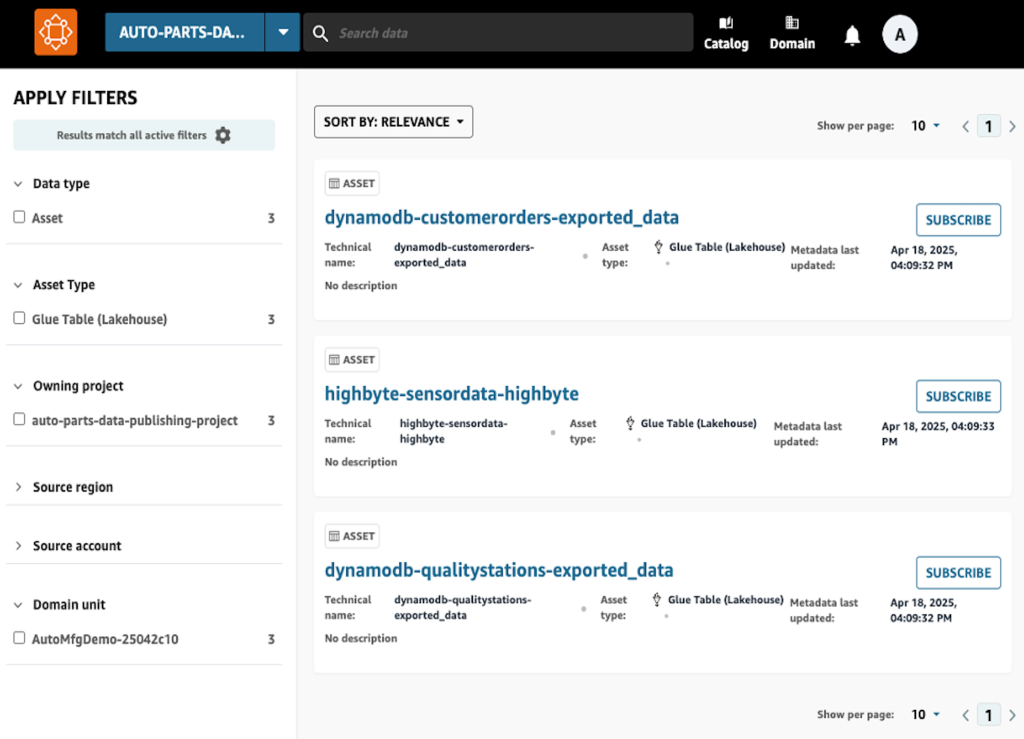This screenshot has height=739, width=1024.
Task: Expand the Source region filter section
Action: [18, 487]
